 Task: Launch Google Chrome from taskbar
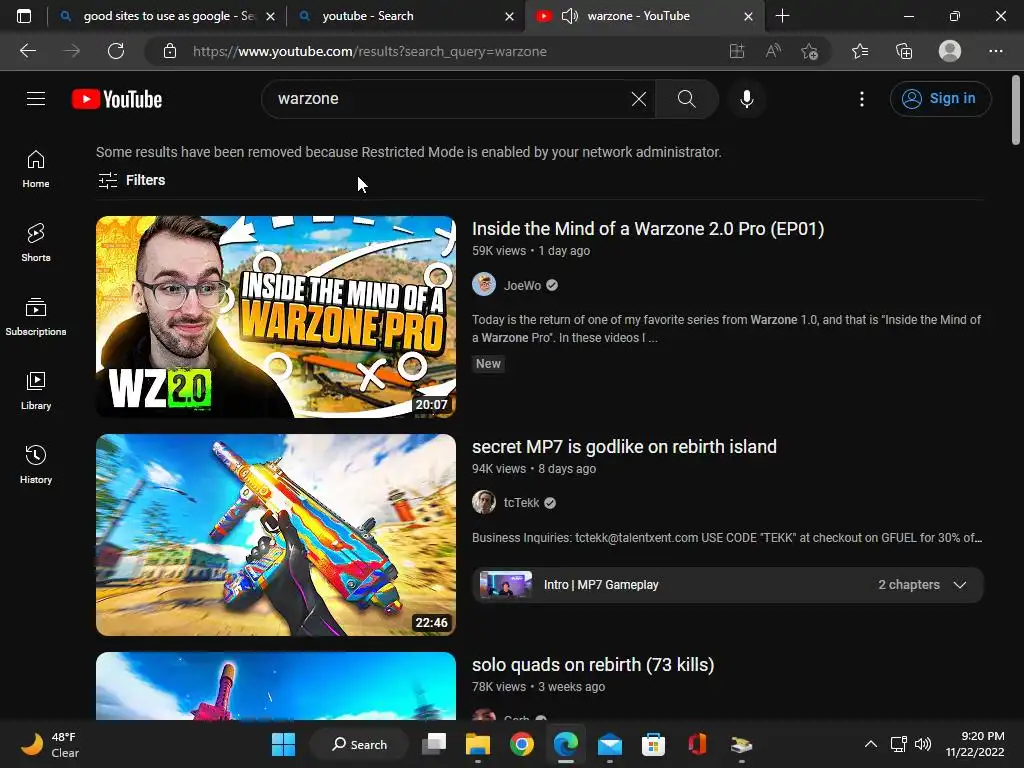click(522, 744)
